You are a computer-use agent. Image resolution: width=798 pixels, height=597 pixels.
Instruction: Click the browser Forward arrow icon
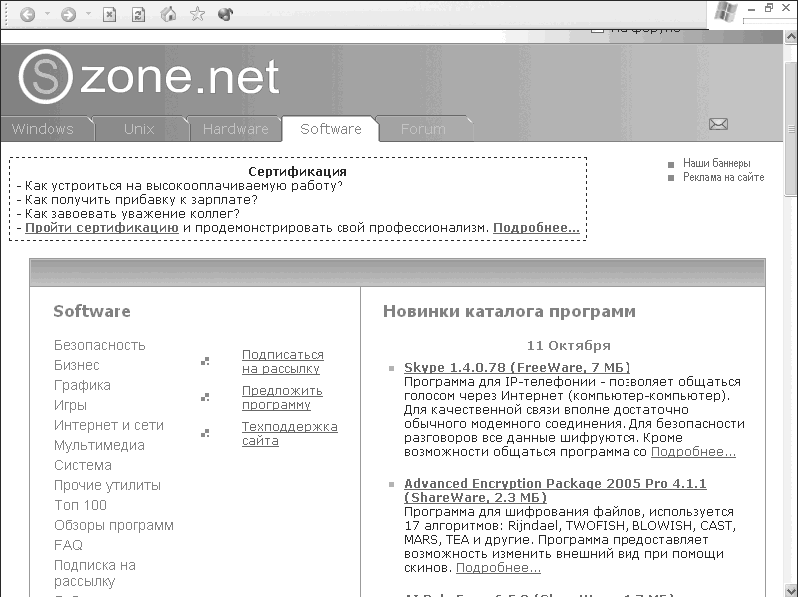68,14
